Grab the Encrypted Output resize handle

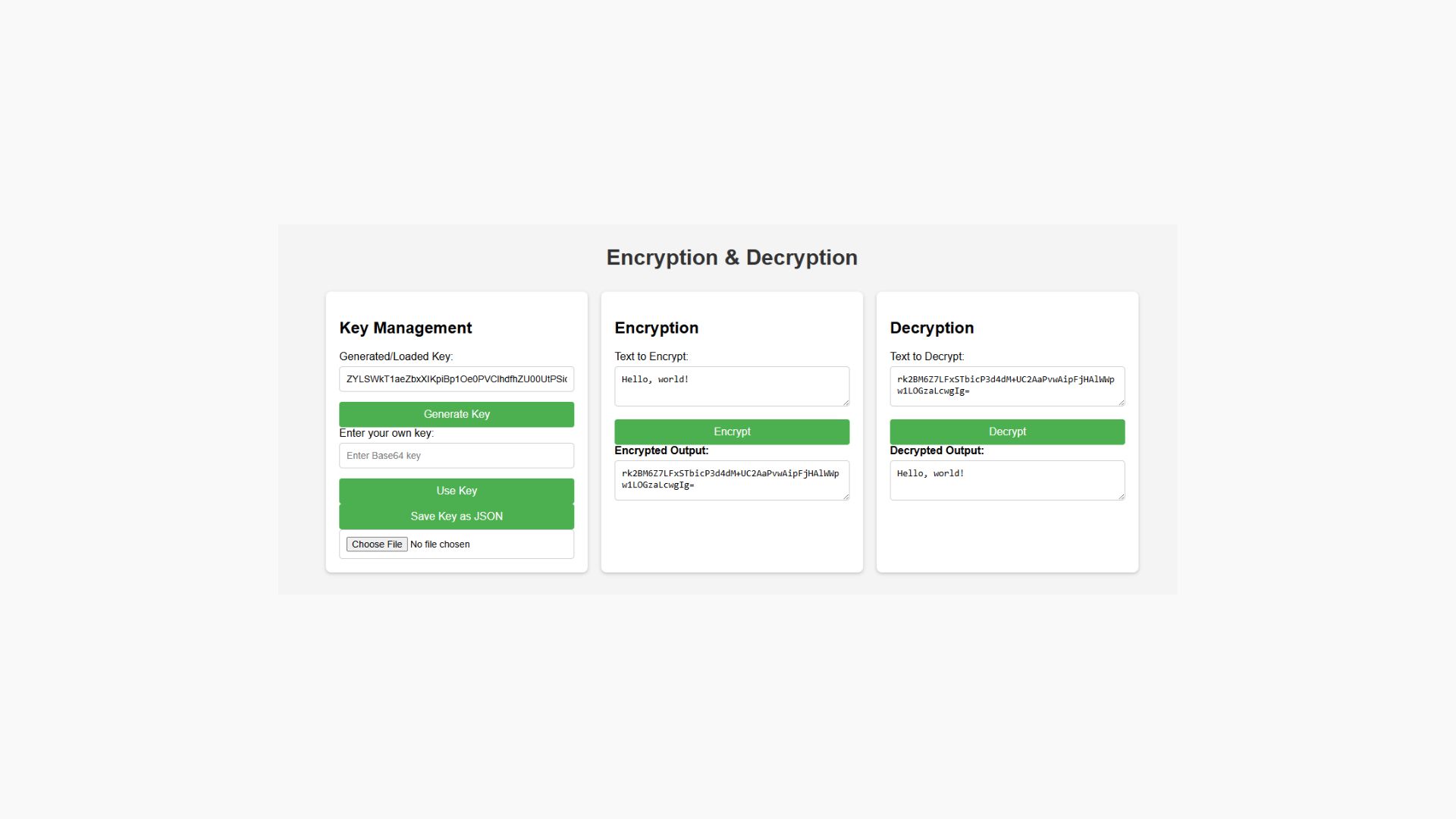pos(845,496)
